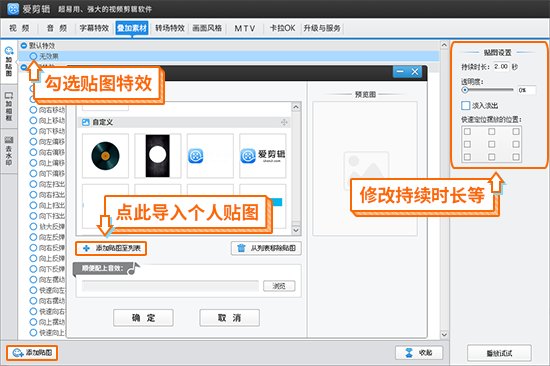Click sticker list scroll-up arrow
550x366 pixels.
pyautogui.click(x=296, y=107)
